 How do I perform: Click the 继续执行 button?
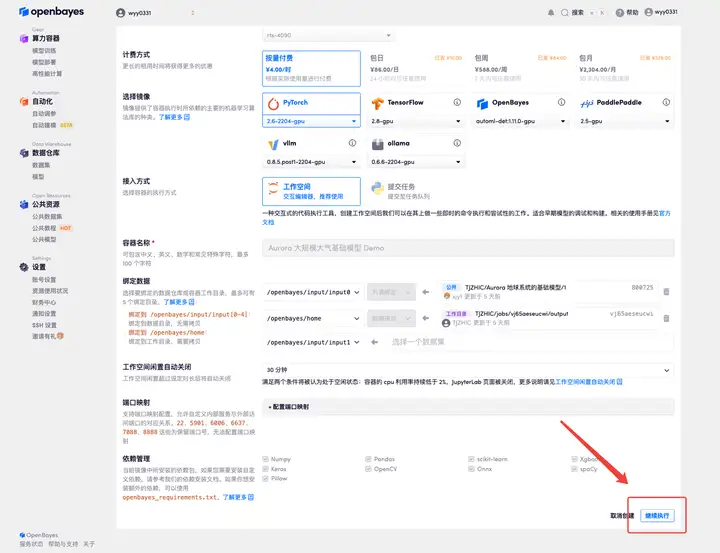point(657,515)
